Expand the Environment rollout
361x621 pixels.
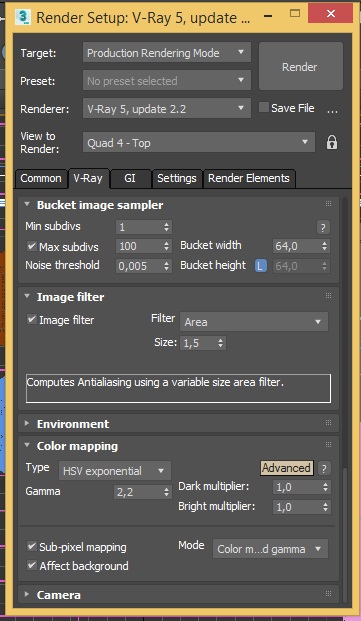point(27,423)
